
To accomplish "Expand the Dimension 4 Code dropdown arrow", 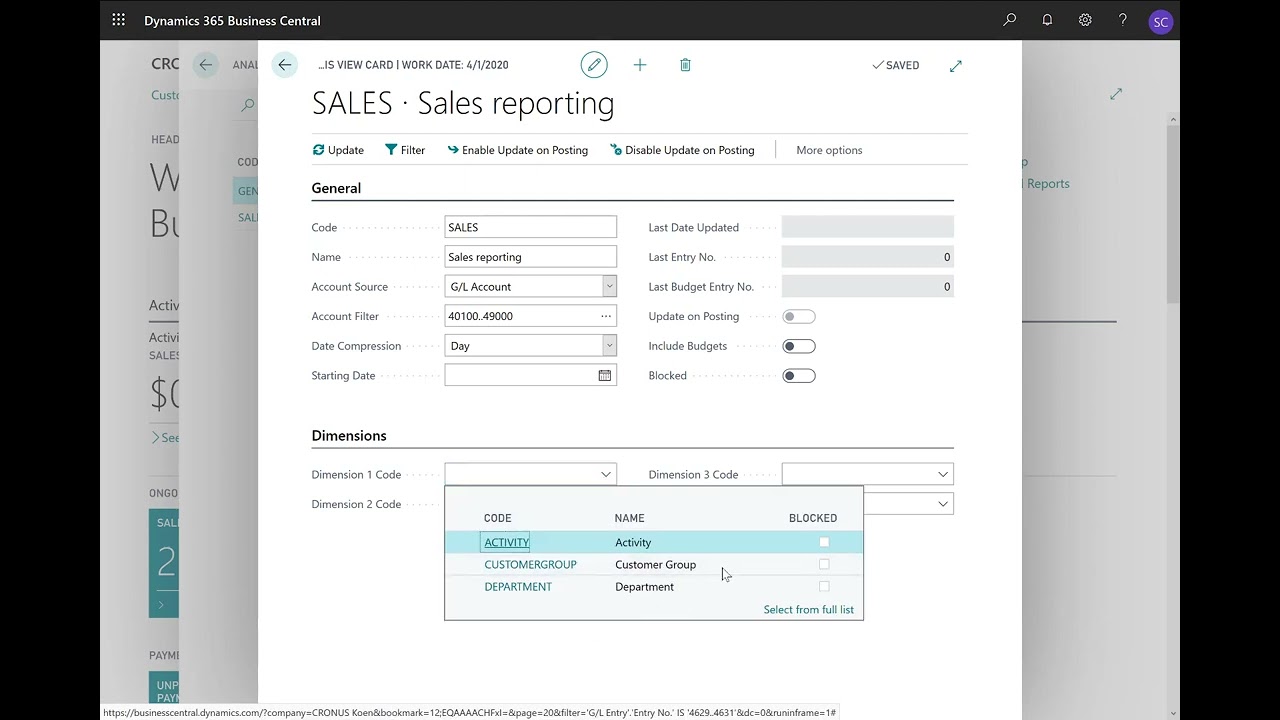I will [943, 504].
